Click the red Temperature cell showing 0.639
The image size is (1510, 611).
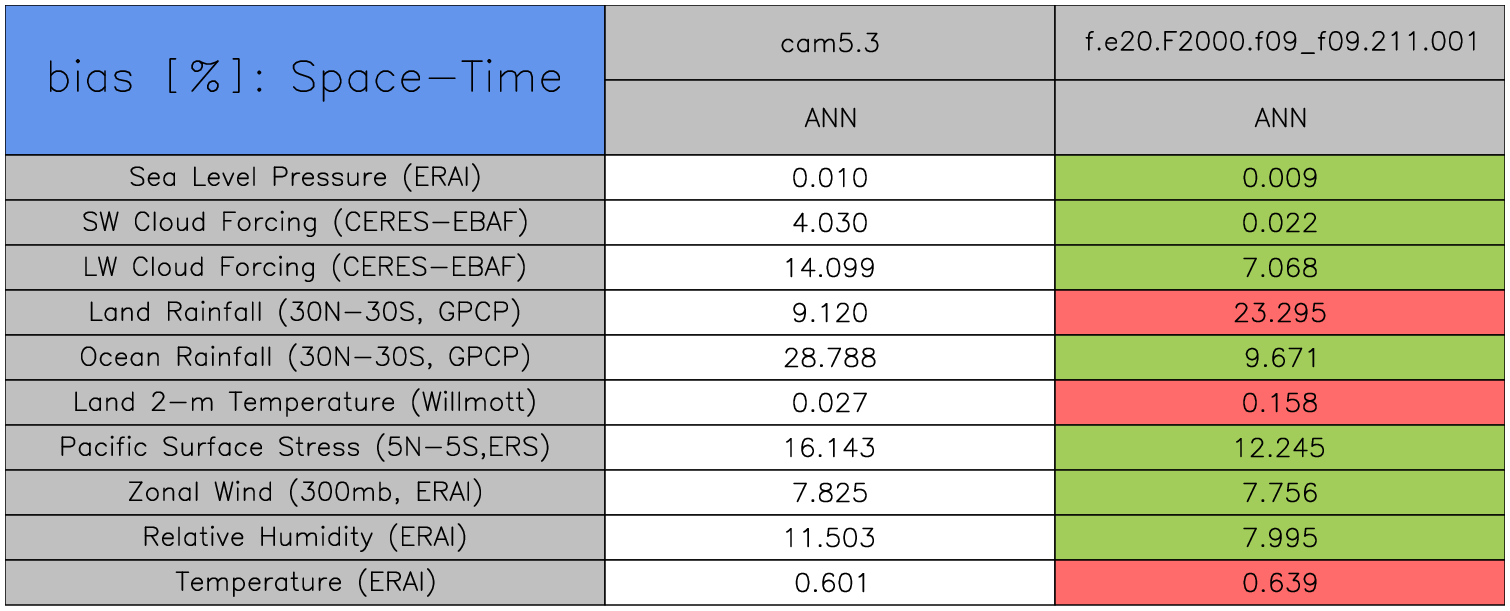pos(1280,583)
